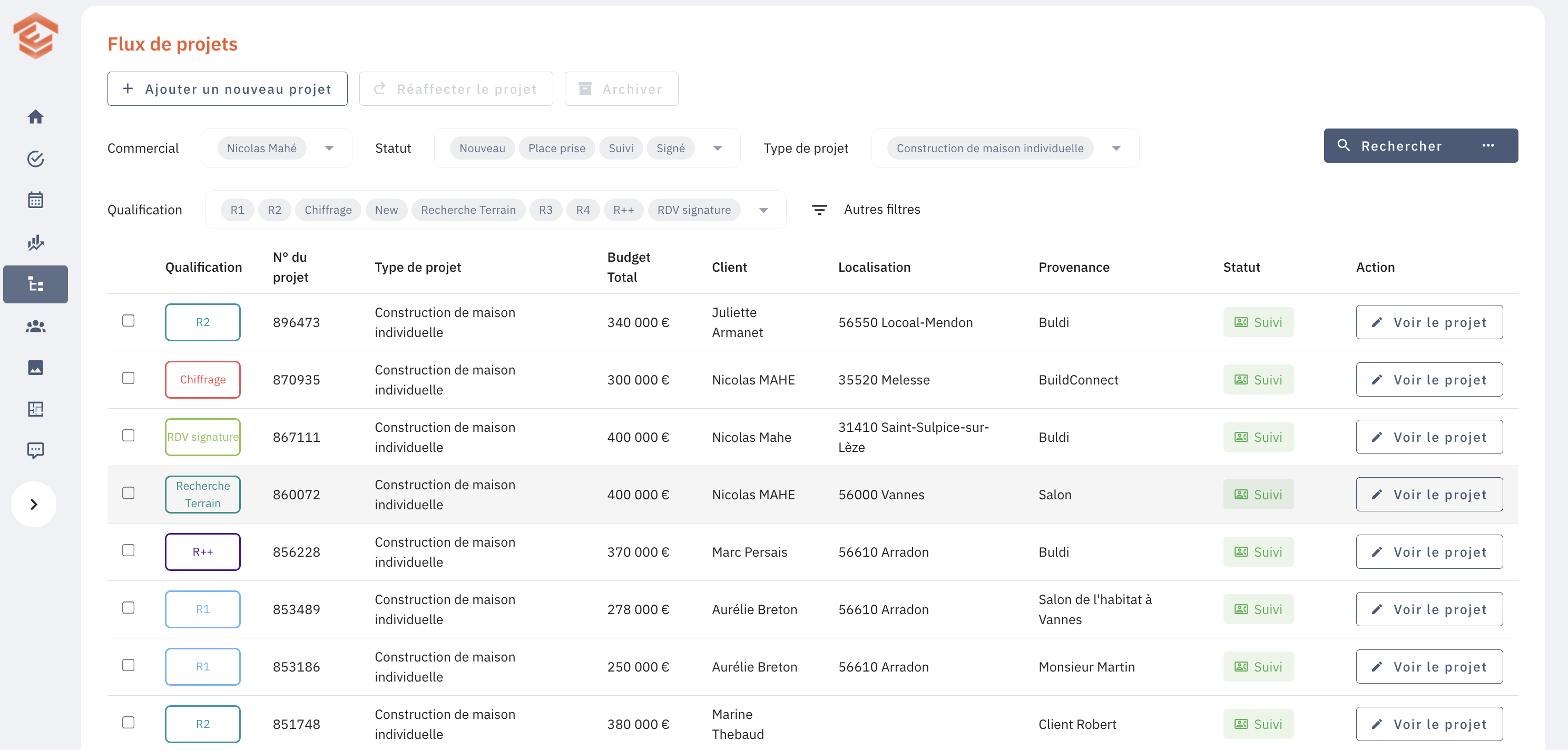Check the box for project 853489
This screenshot has width=1568, height=750.
(x=128, y=608)
